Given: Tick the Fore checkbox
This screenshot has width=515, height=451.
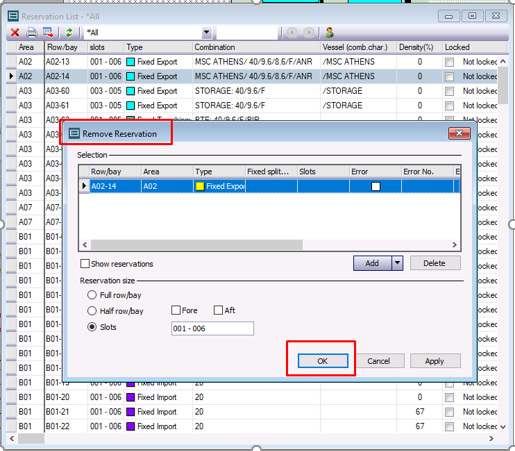Looking at the screenshot, I should (176, 310).
